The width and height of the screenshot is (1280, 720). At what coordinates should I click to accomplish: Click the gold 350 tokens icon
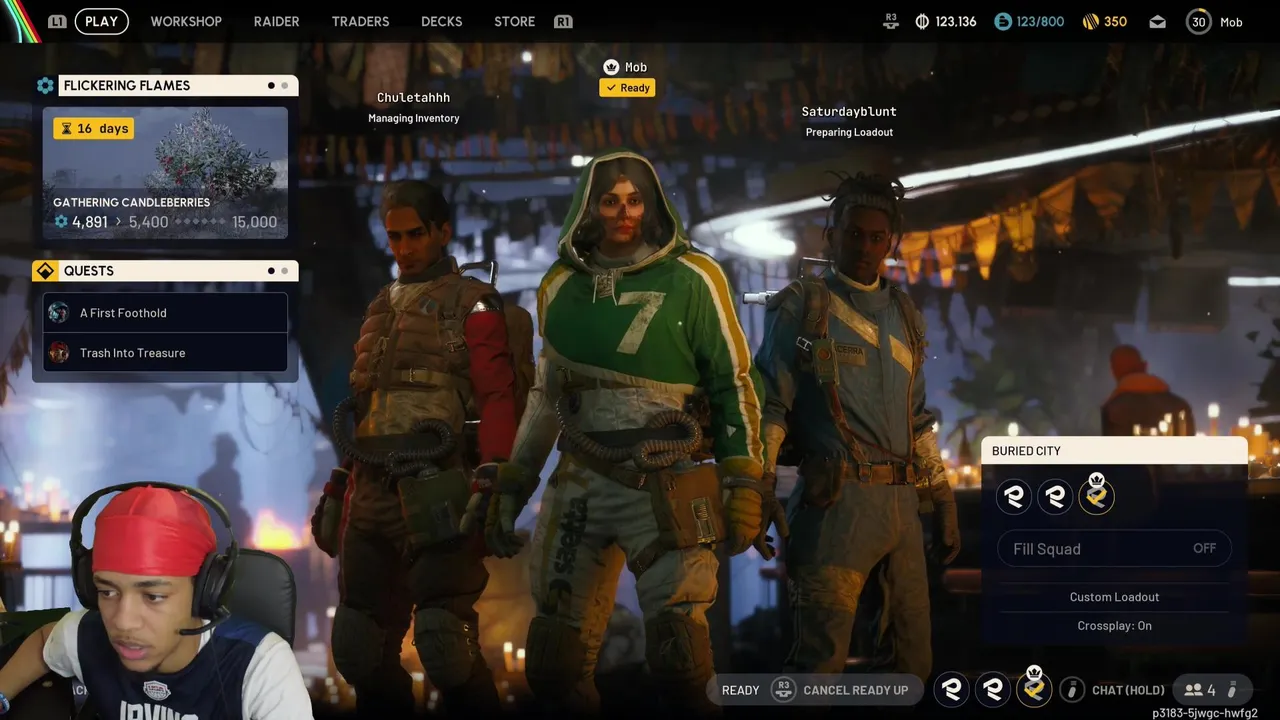click(x=1091, y=21)
